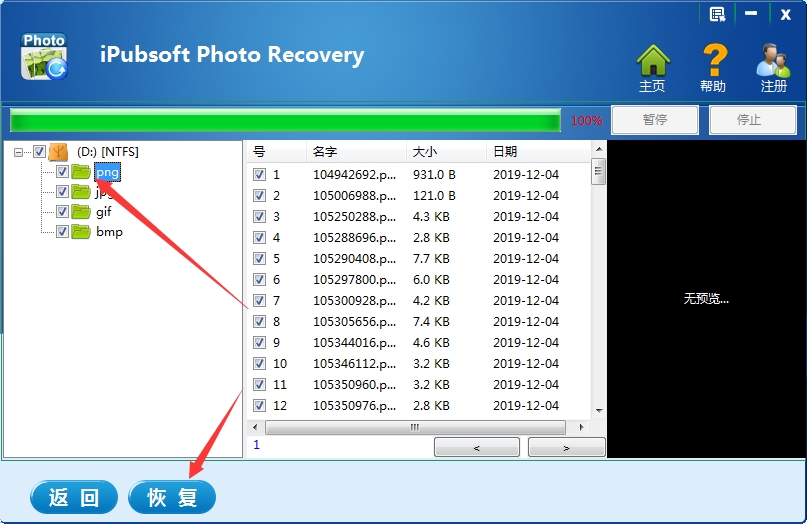807x524 pixels.
Task: Click the jpg folder icon
Action: (81, 192)
